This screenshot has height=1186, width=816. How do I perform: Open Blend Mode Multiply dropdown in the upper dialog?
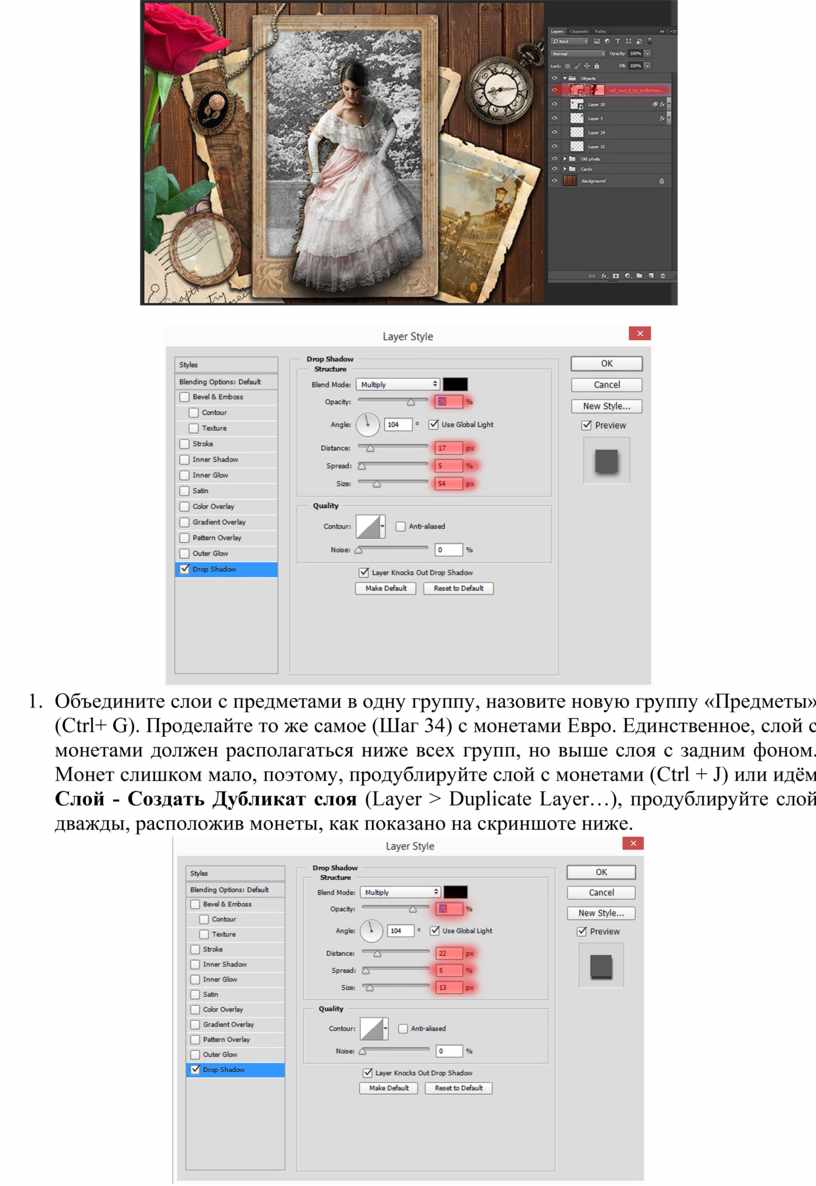(398, 384)
